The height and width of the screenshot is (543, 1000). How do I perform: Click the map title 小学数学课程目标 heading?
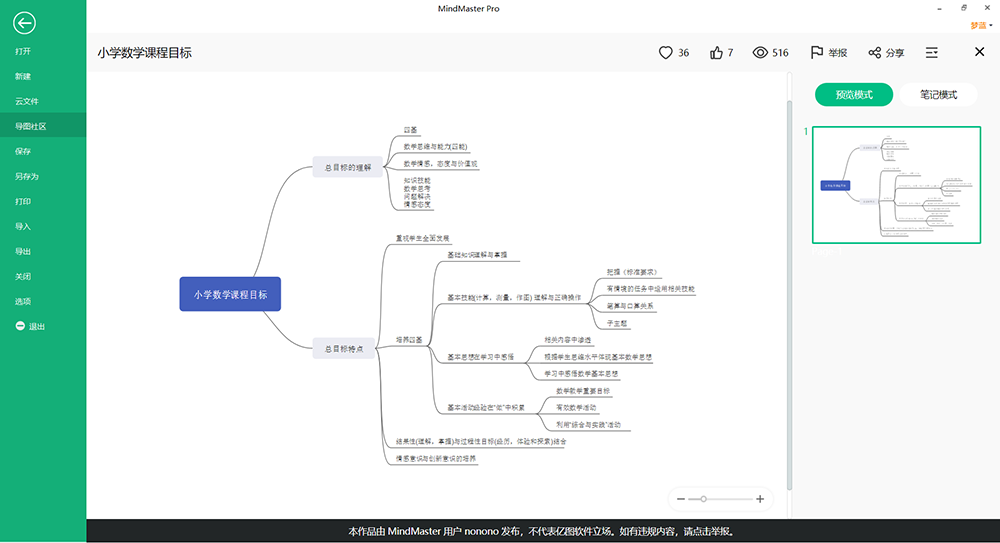145,52
